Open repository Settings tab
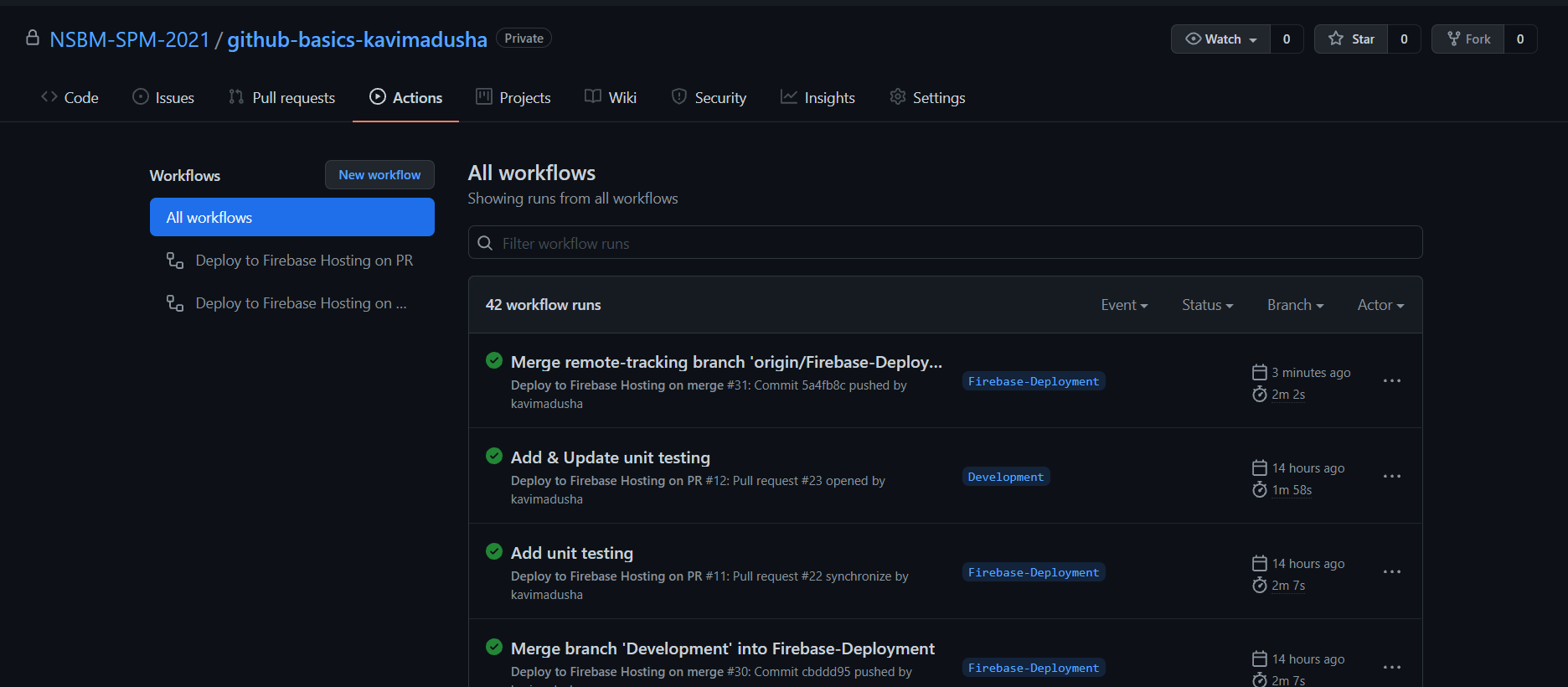This screenshot has height=687, width=1568. [927, 97]
